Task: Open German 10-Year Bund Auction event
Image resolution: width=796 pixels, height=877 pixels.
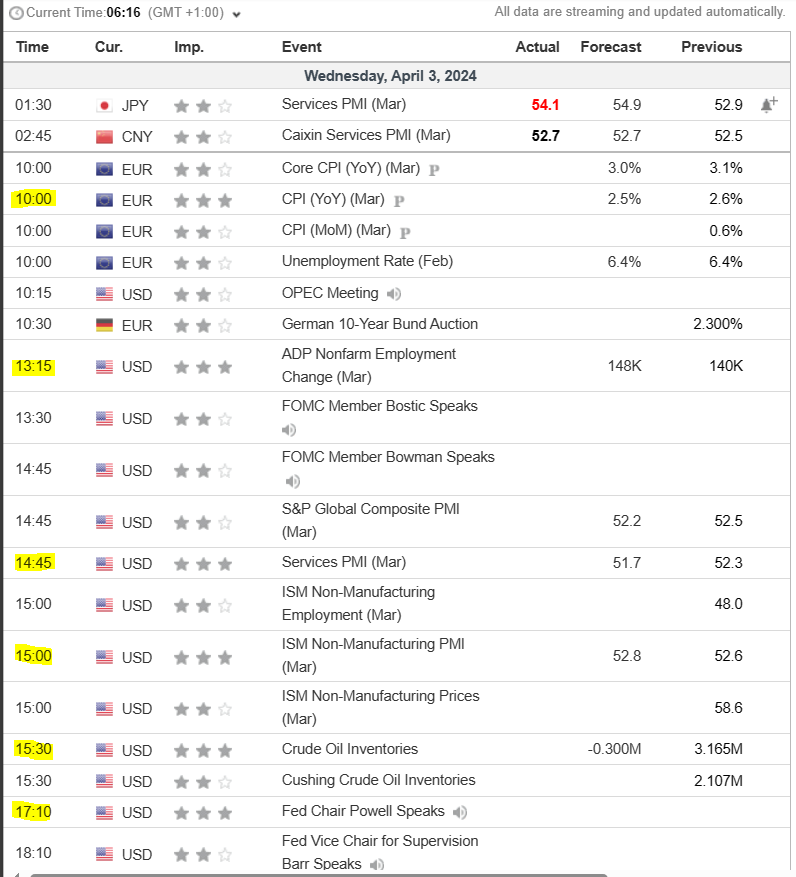Action: 379,324
